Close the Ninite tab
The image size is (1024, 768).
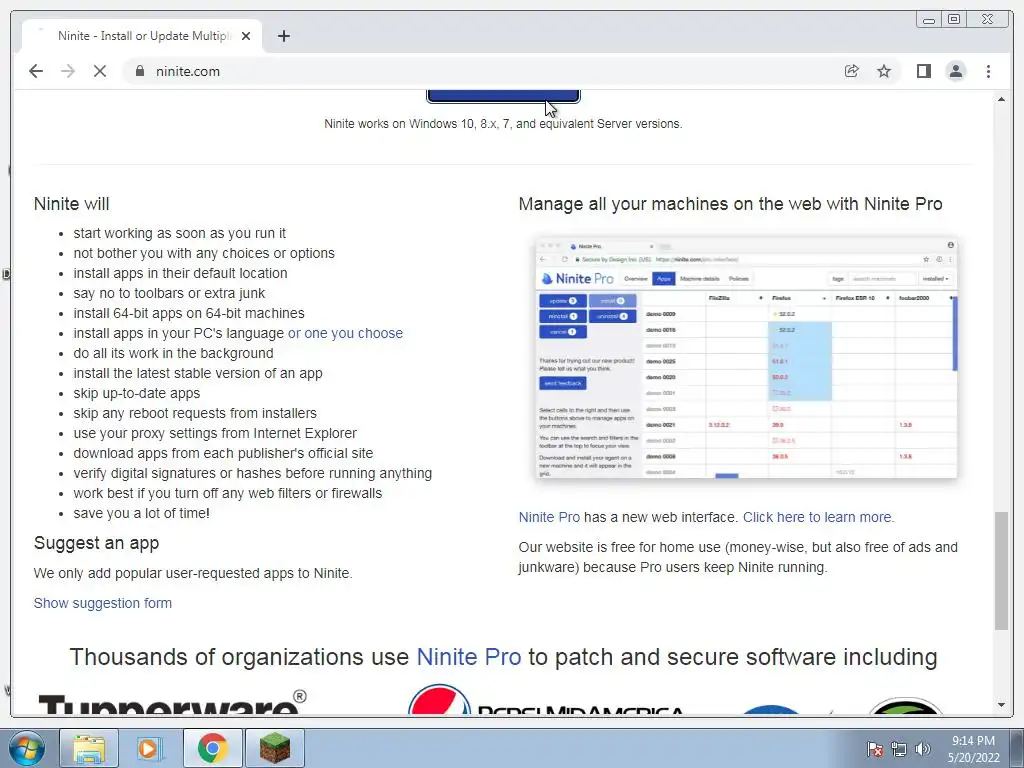[246, 36]
